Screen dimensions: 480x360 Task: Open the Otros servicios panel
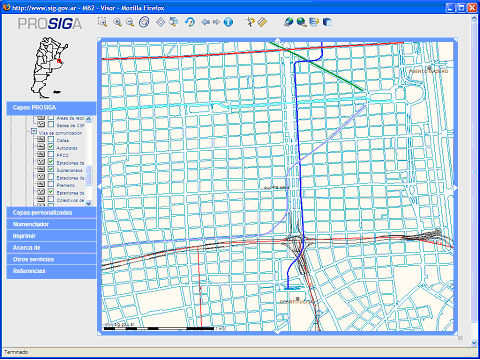(x=51, y=259)
